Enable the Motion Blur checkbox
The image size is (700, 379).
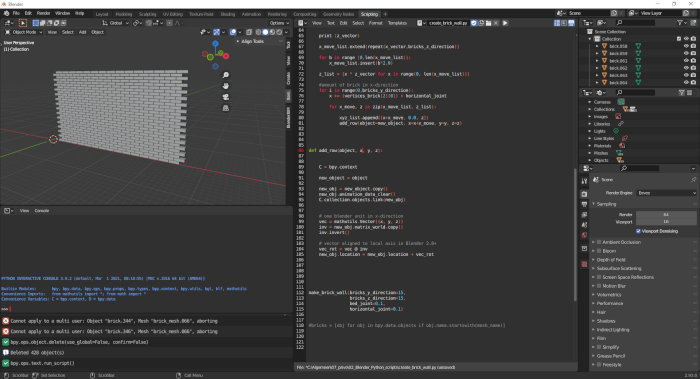pos(599,286)
